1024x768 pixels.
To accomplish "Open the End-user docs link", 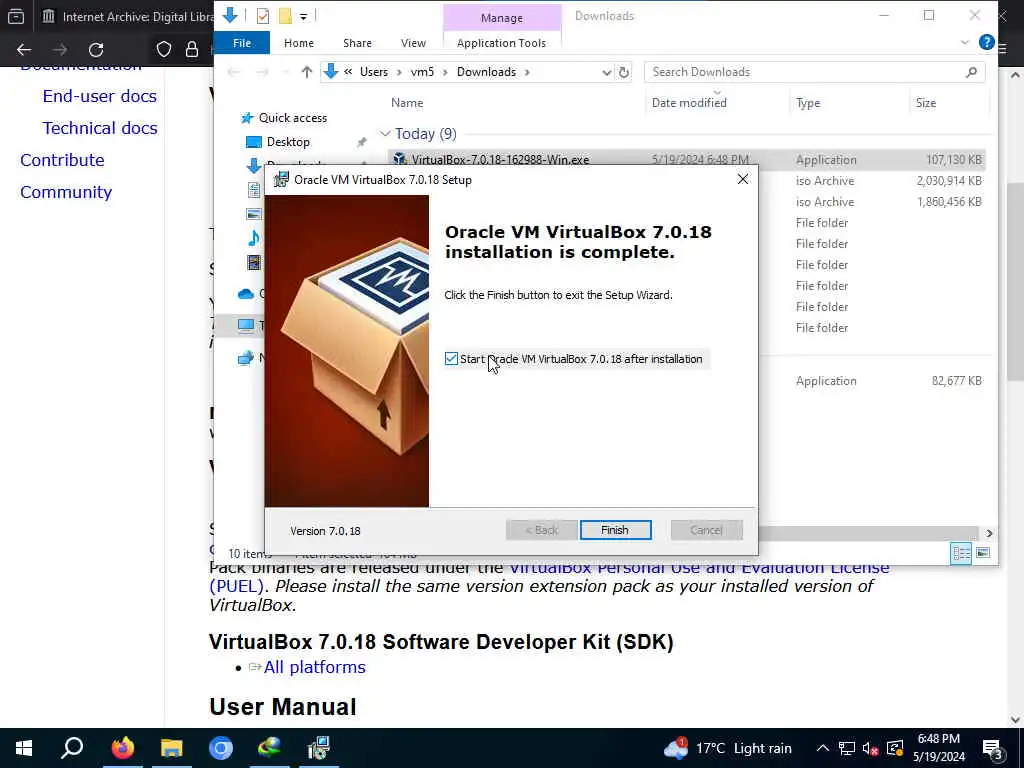I will (x=100, y=96).
